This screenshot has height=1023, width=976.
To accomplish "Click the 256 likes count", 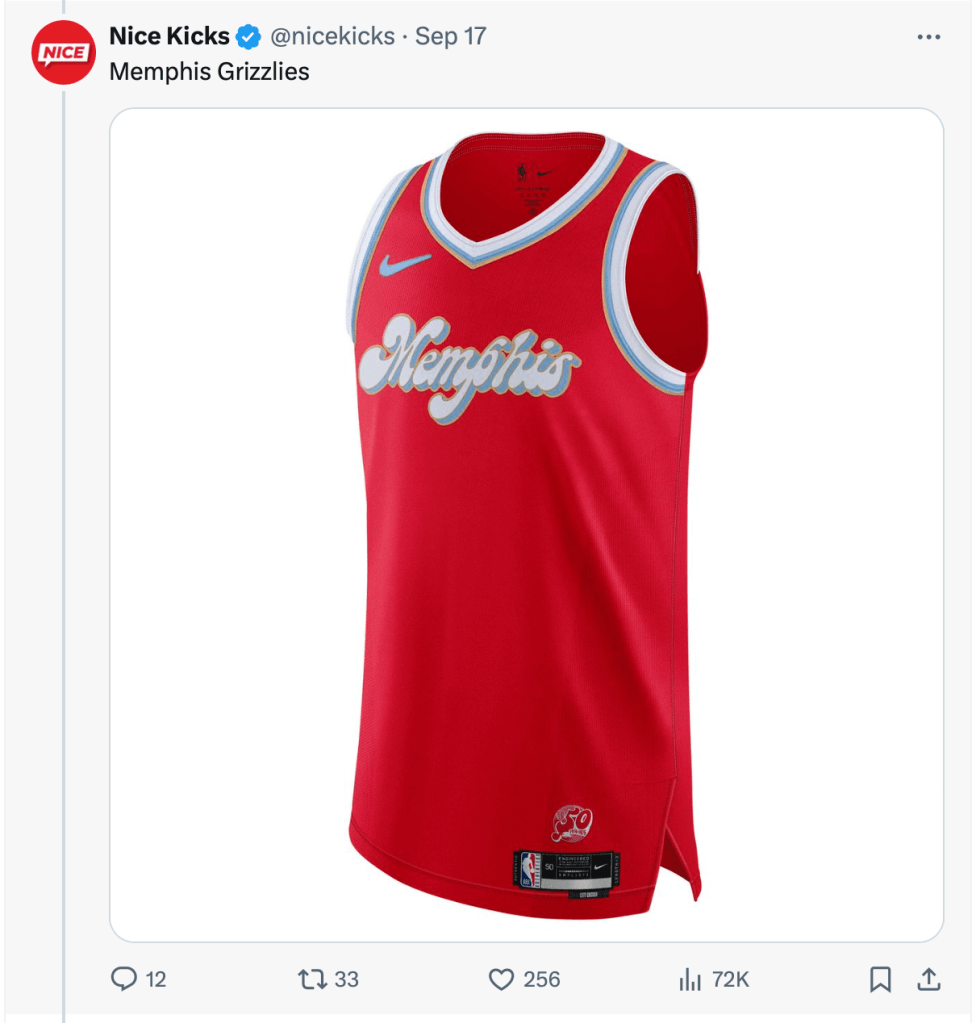I will pos(541,979).
